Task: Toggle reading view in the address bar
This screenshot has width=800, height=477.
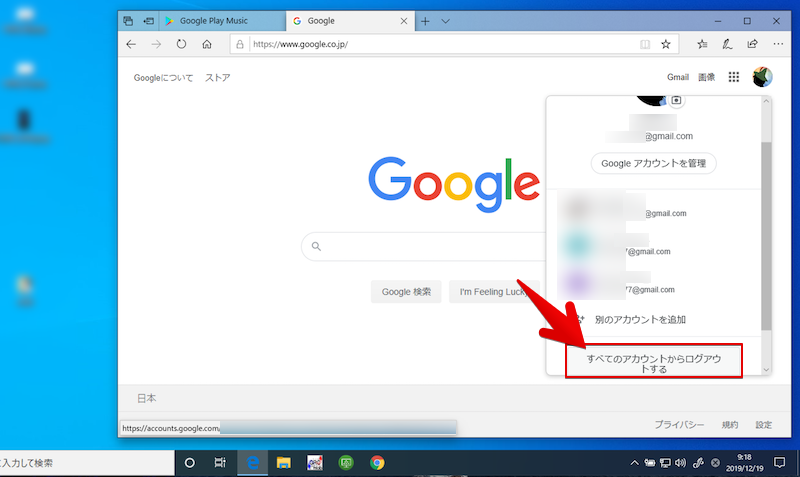Action: pos(645,44)
